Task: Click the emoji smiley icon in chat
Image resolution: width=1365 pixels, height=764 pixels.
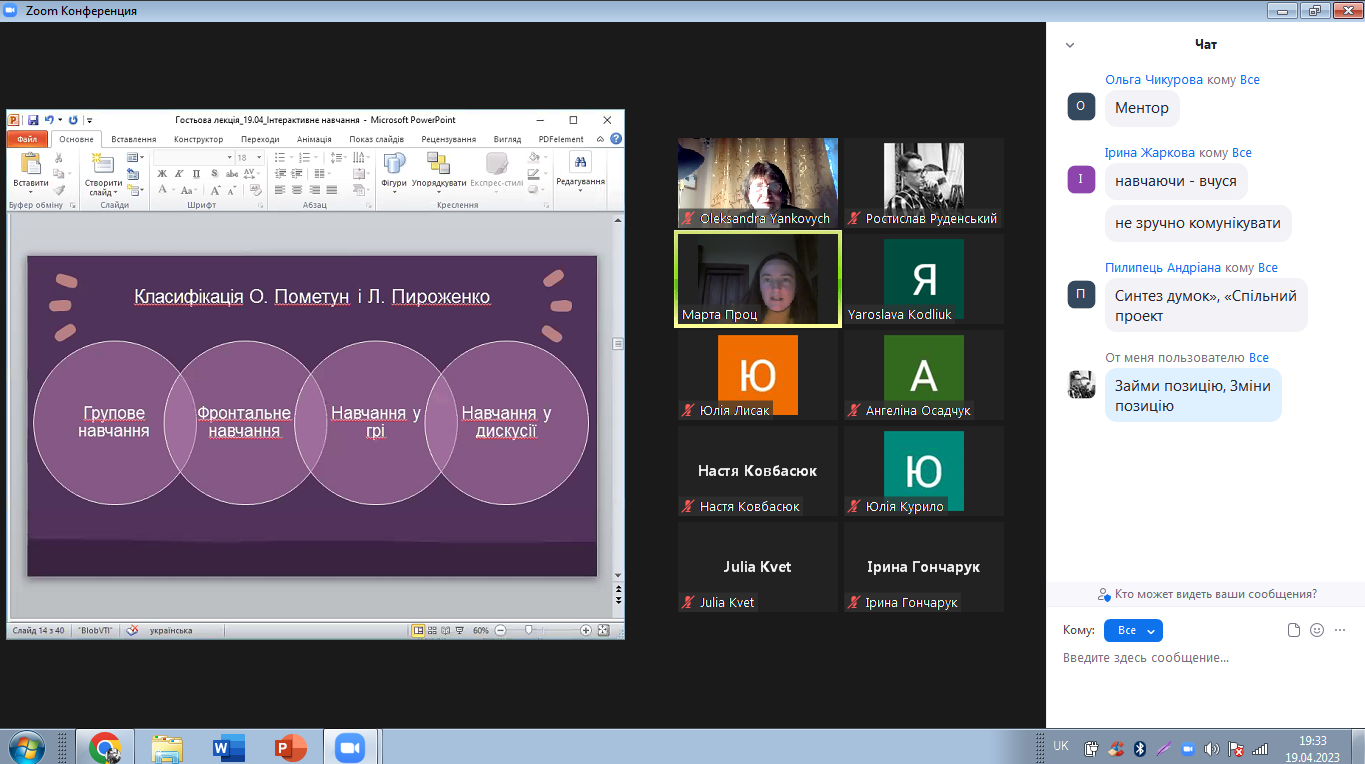Action: tap(1317, 630)
